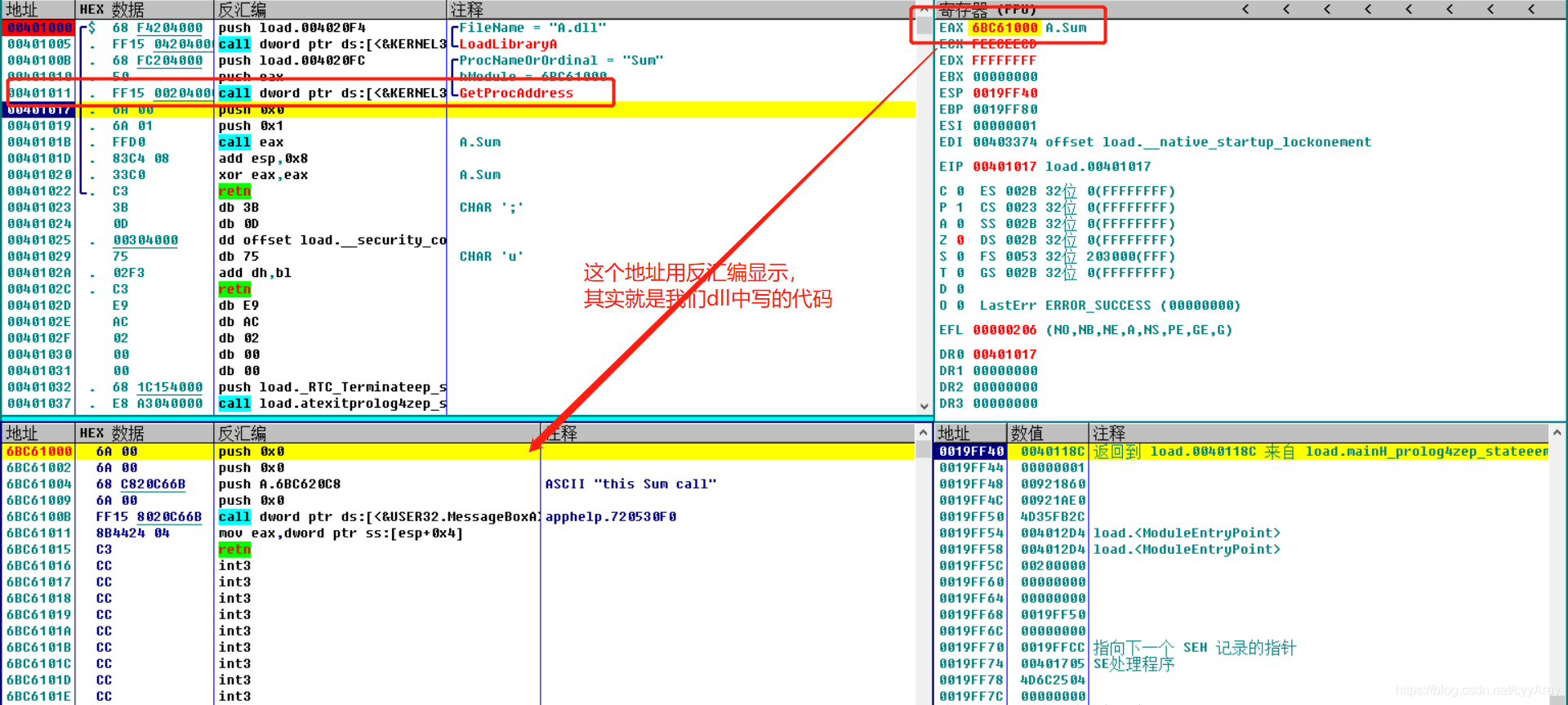Click the P flag bit value

(x=960, y=207)
